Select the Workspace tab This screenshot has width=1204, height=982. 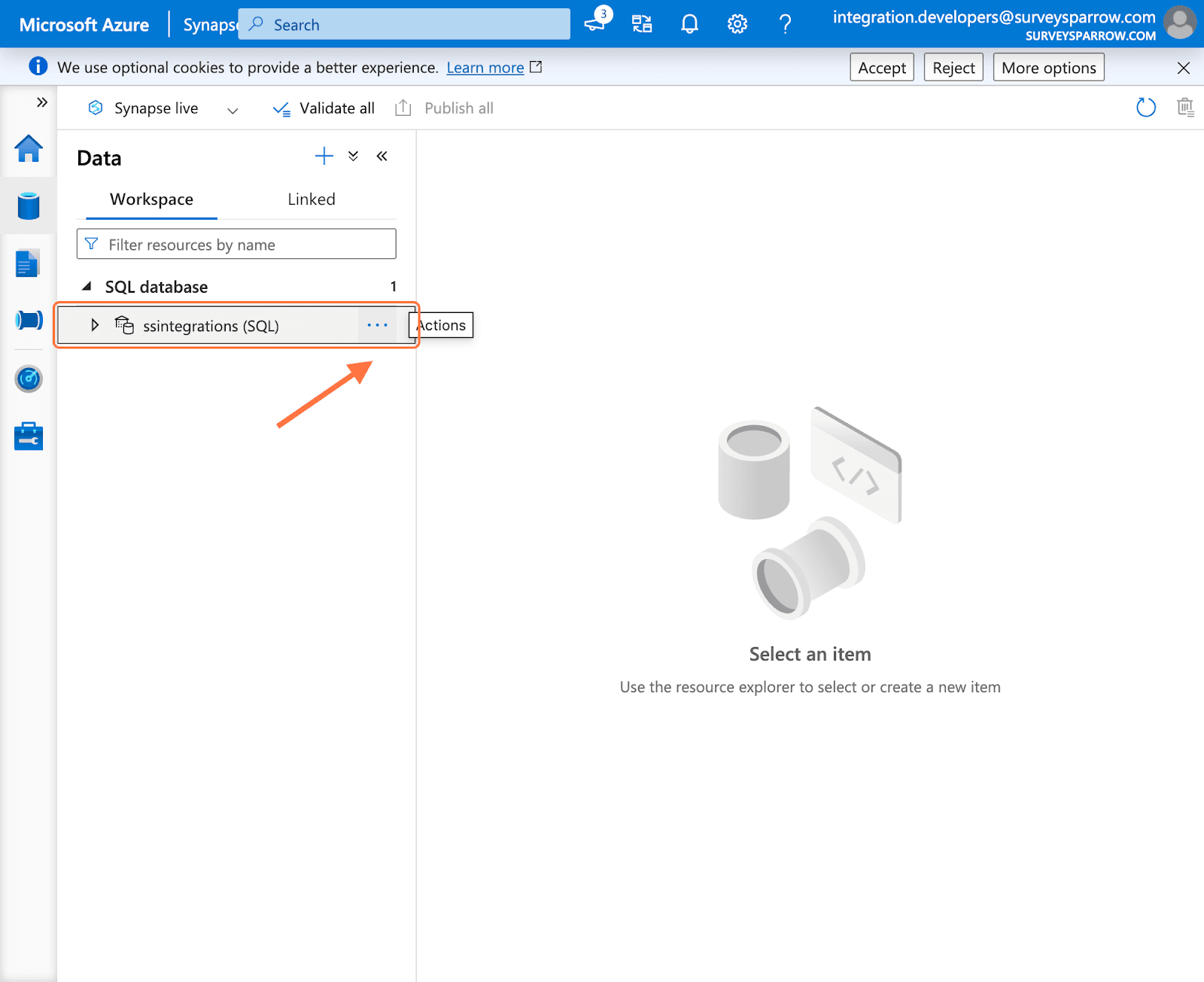pyautogui.click(x=151, y=199)
